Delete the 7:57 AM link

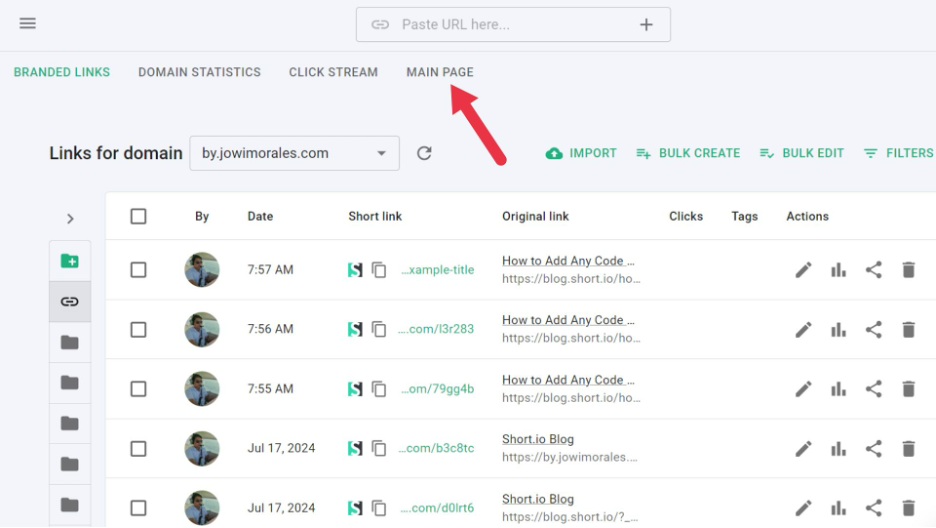909,270
